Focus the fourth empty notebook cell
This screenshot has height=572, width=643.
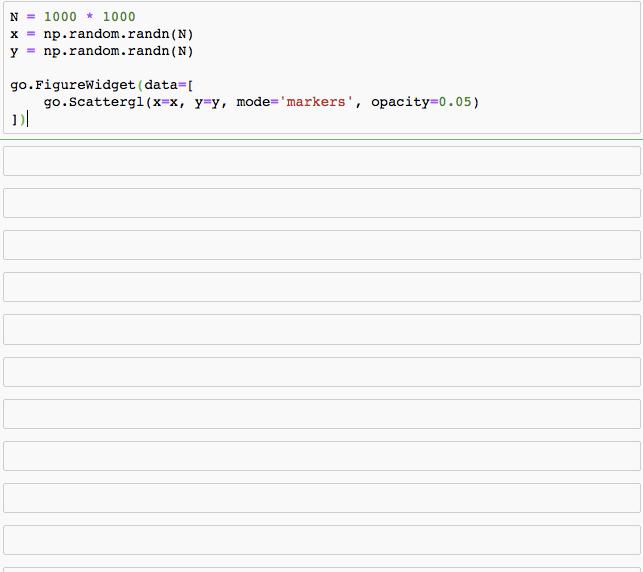(321, 287)
